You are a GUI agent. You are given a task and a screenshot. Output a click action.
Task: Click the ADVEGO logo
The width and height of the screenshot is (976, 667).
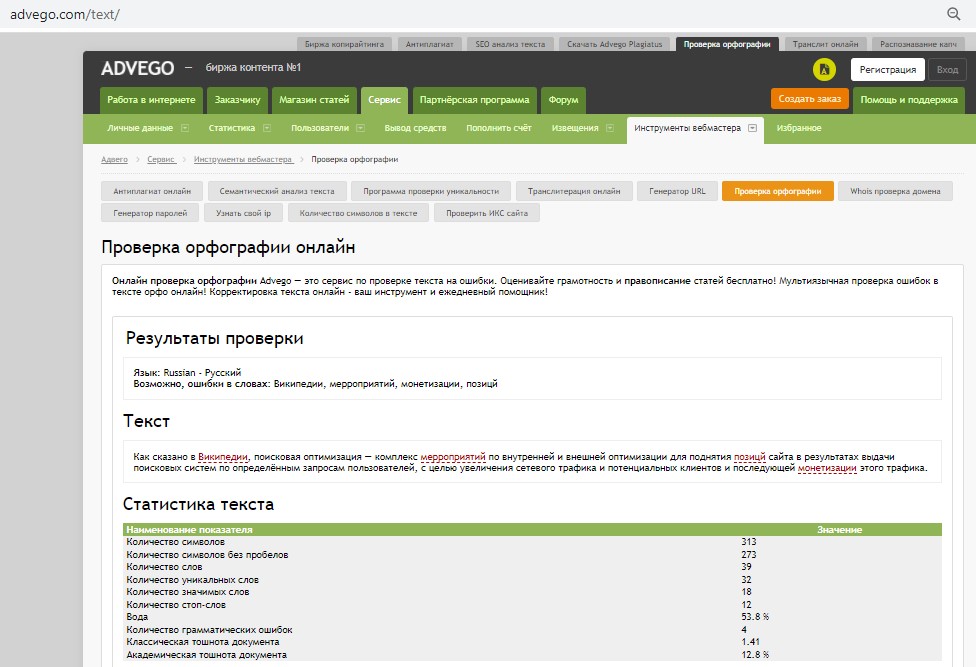coord(137,68)
